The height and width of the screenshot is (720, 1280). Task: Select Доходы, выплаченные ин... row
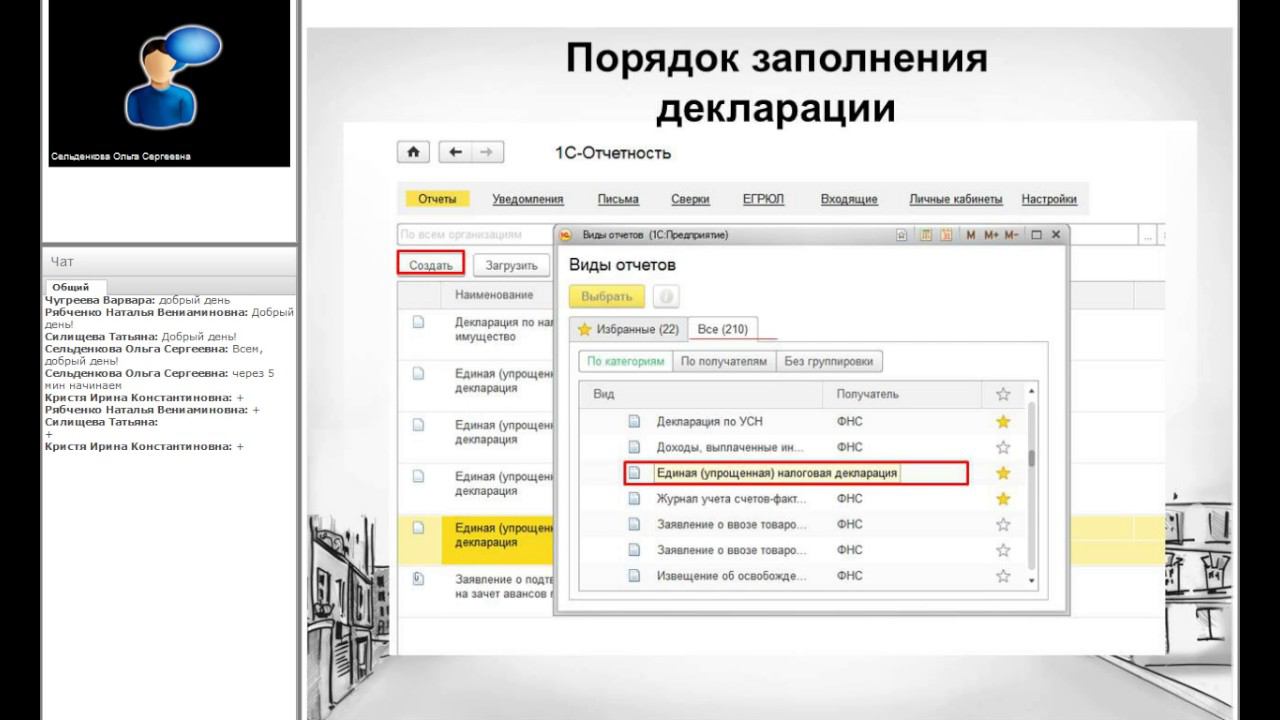point(803,447)
